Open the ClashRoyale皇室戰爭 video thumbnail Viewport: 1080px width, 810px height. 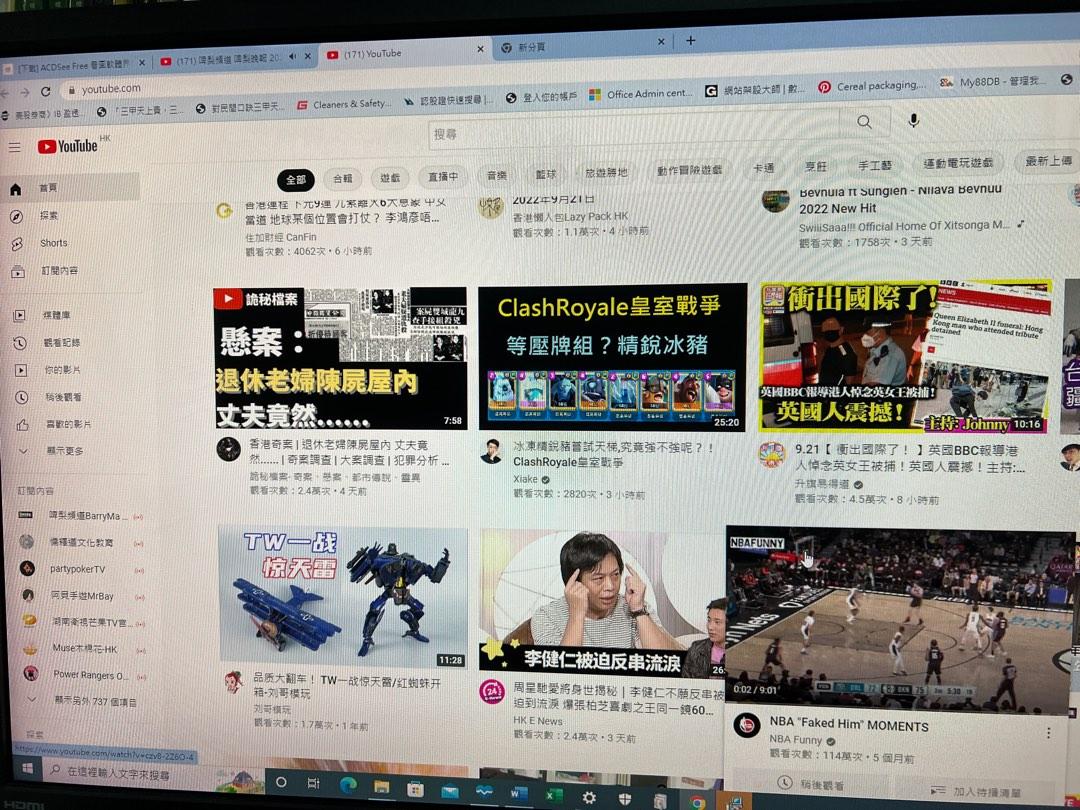point(612,357)
